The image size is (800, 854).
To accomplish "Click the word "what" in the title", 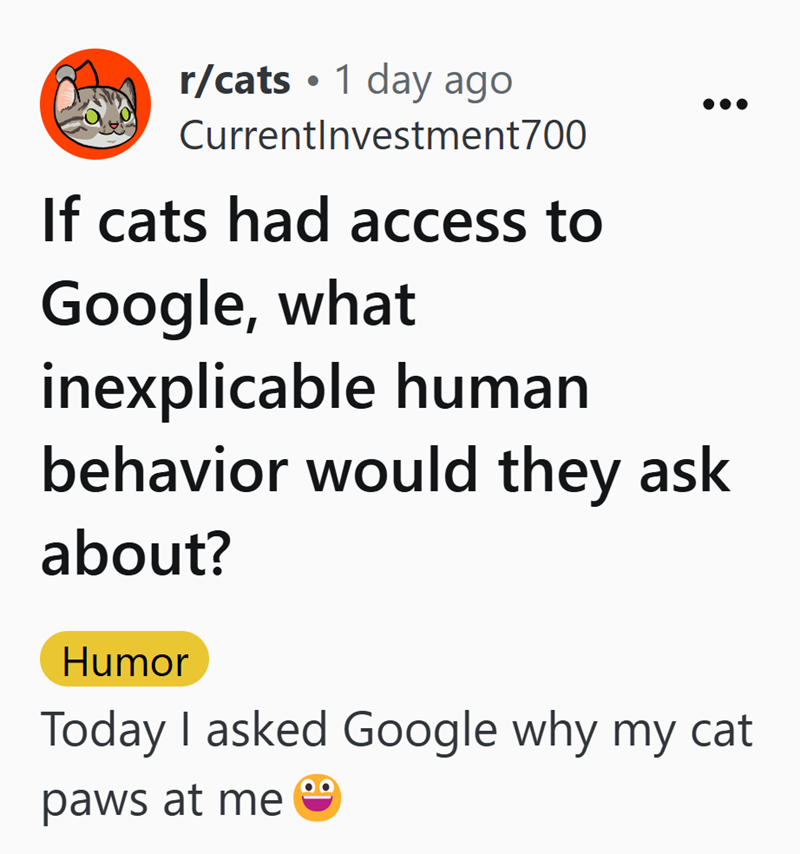I will [x=347, y=305].
